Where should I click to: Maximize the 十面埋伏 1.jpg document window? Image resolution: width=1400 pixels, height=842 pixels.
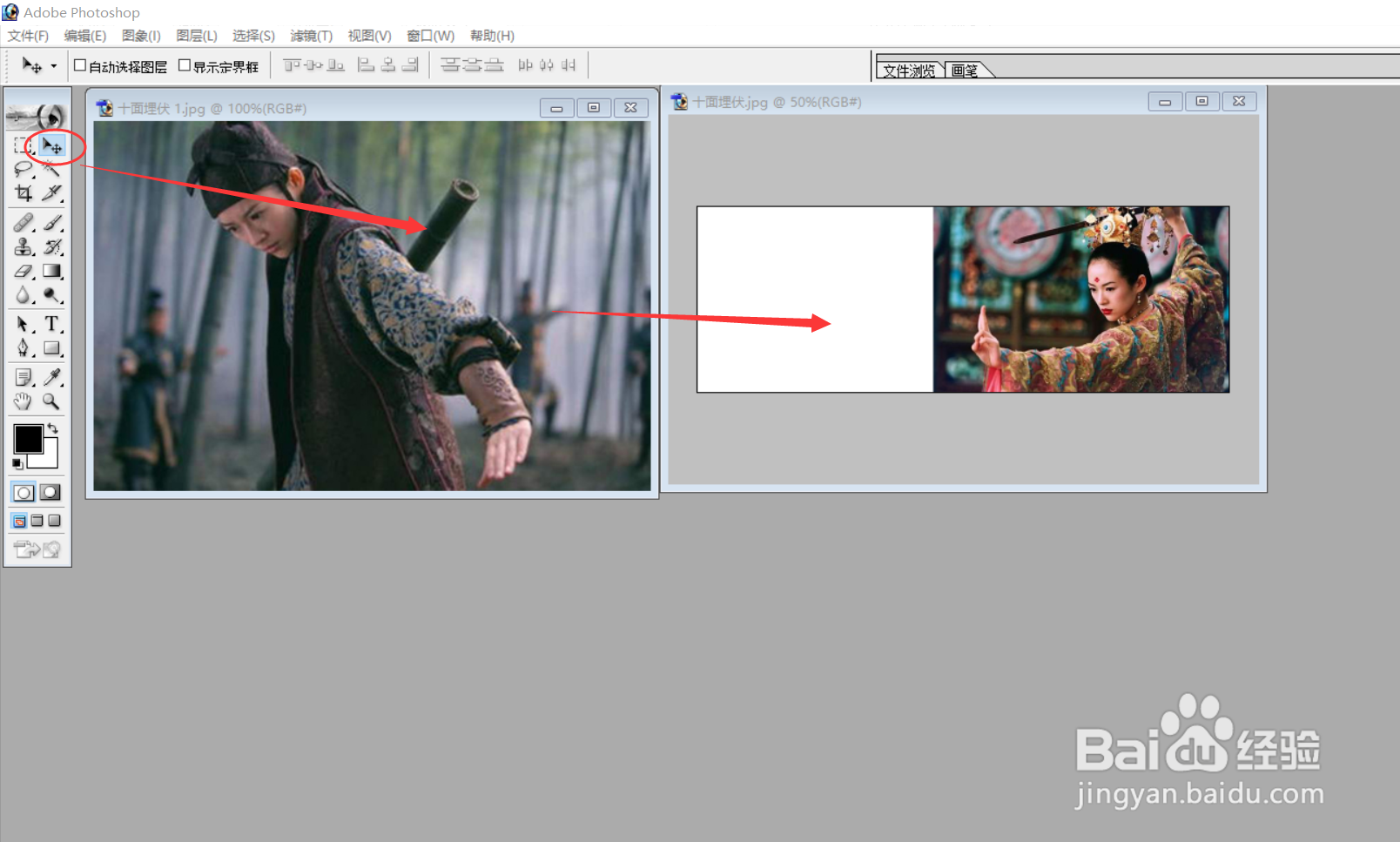(594, 108)
